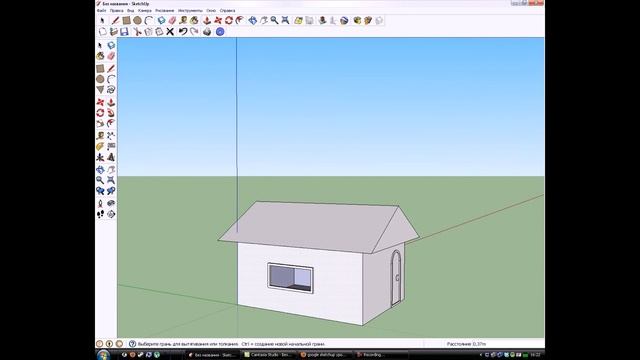This screenshot has width=640, height=360.
Task: Click the Zoom magnifier in the top toolbar
Action: tap(274, 20)
